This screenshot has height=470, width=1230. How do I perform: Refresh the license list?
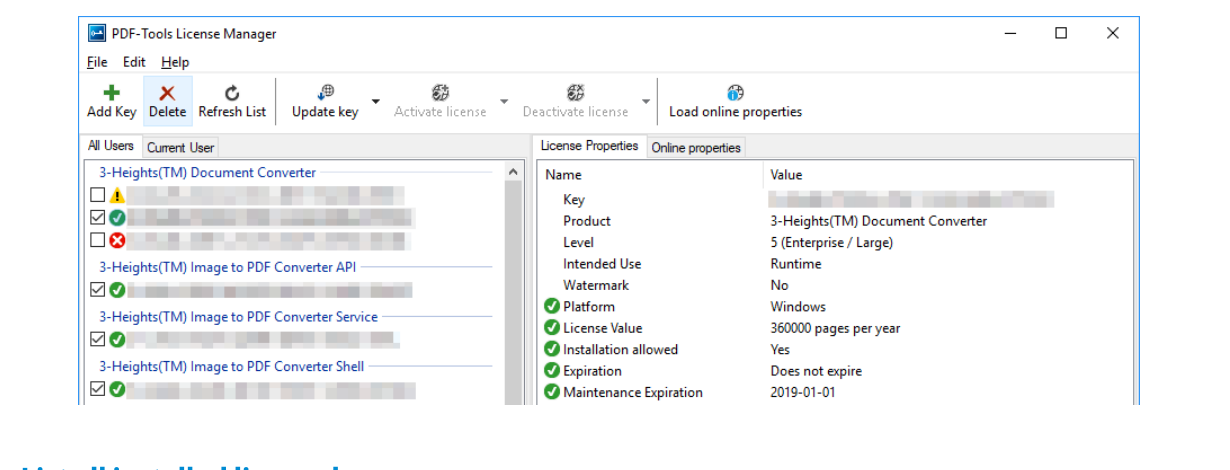(x=232, y=101)
